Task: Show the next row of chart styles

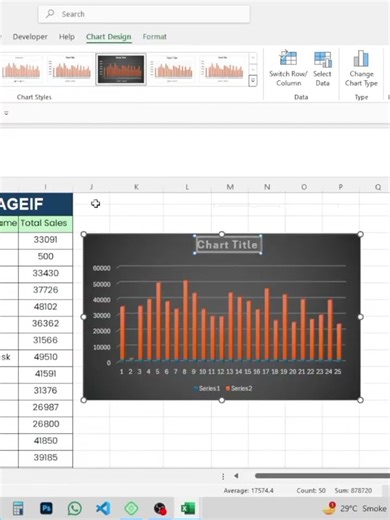Action: 253,69
